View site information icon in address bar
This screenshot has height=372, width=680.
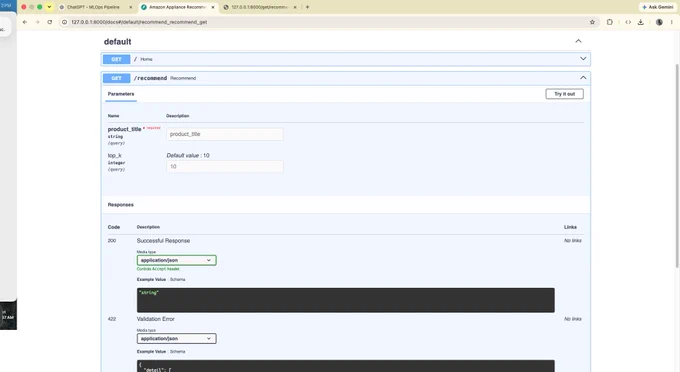64,22
